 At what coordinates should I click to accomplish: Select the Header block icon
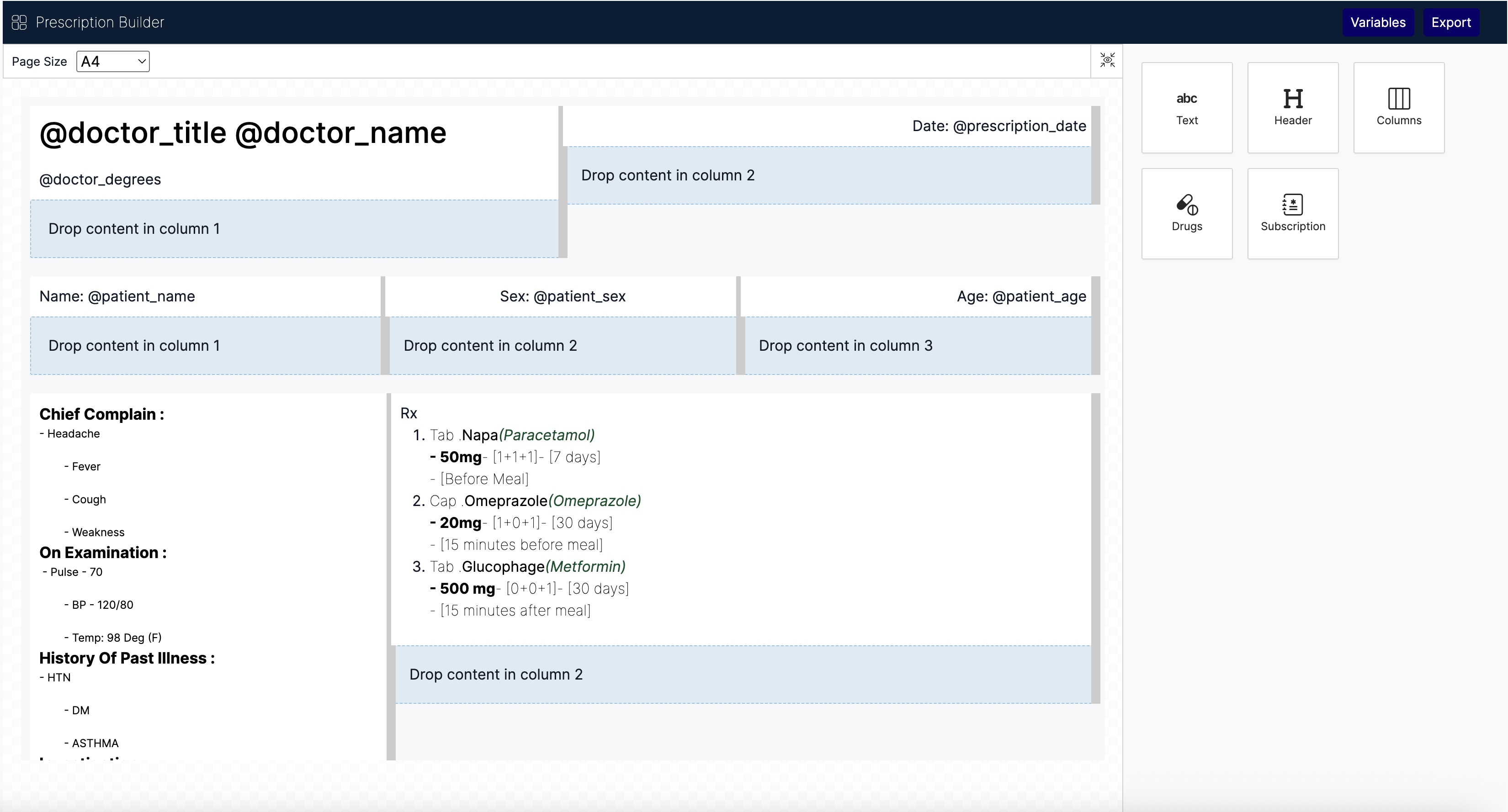pos(1293,108)
